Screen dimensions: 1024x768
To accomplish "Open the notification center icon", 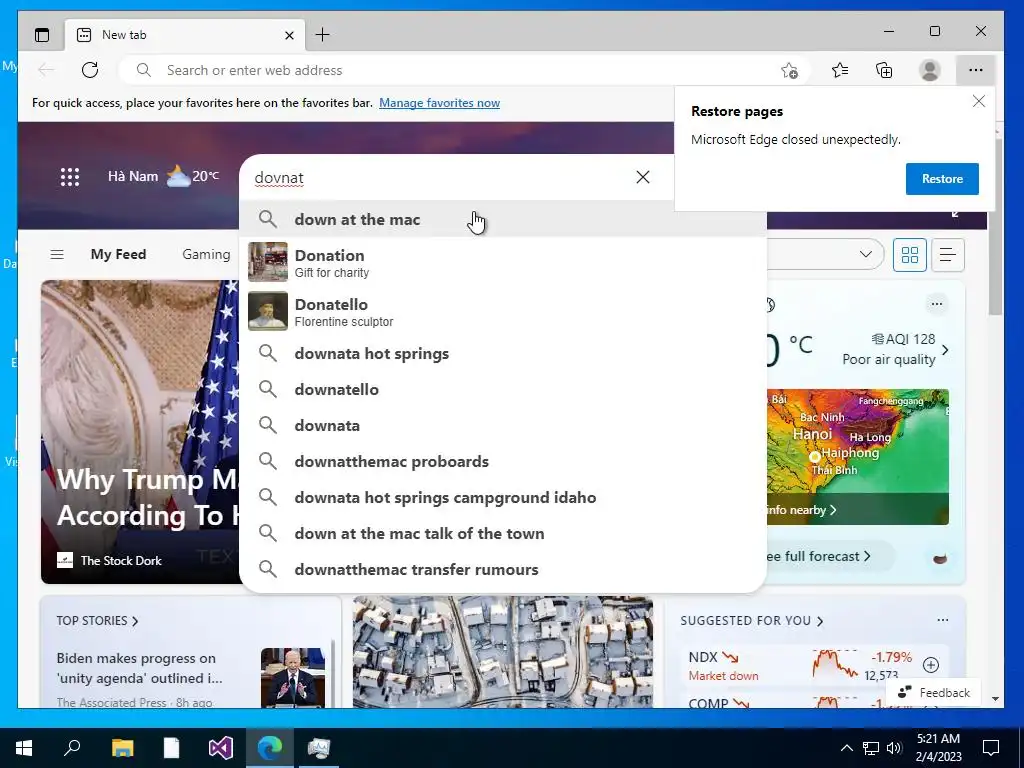I will click(991, 748).
